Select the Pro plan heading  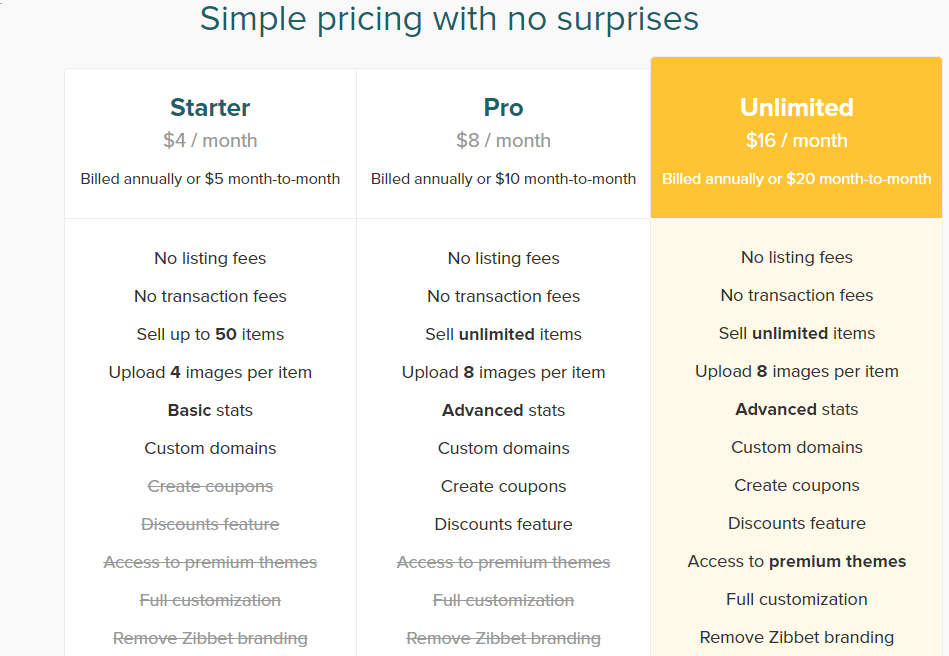pos(504,108)
